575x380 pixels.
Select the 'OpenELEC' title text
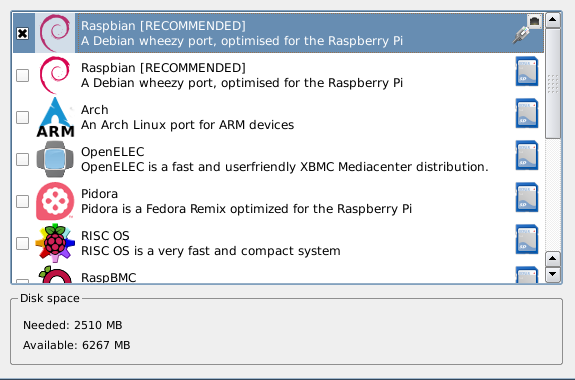pyautogui.click(x=113, y=152)
